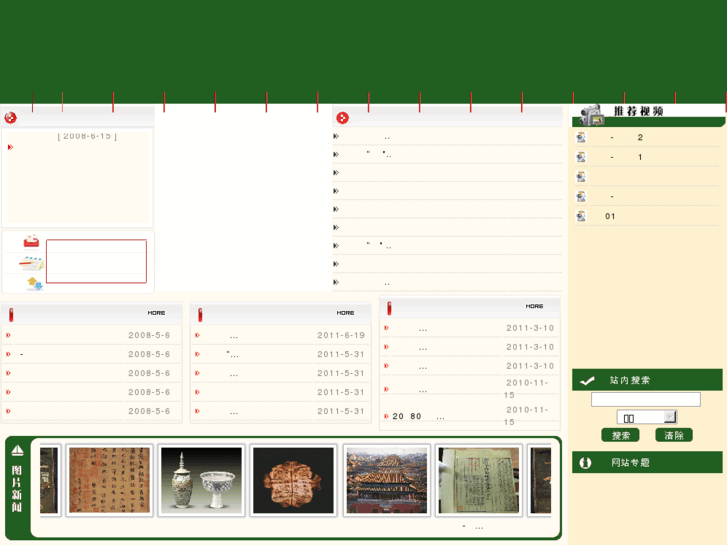Click the date '[ 2008-6-15 ]'

pyautogui.click(x=87, y=136)
